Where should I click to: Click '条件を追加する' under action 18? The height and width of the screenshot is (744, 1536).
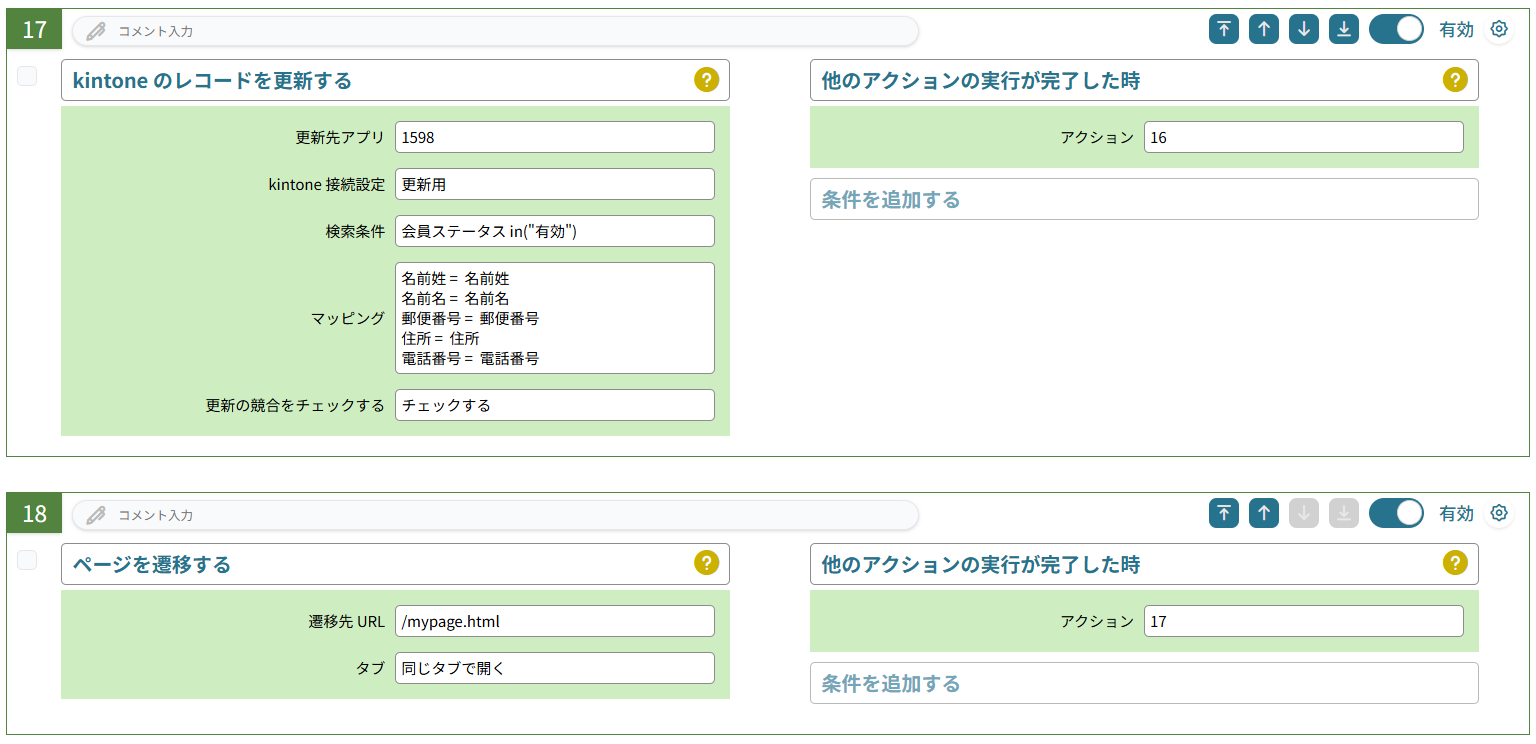pyautogui.click(x=1144, y=683)
